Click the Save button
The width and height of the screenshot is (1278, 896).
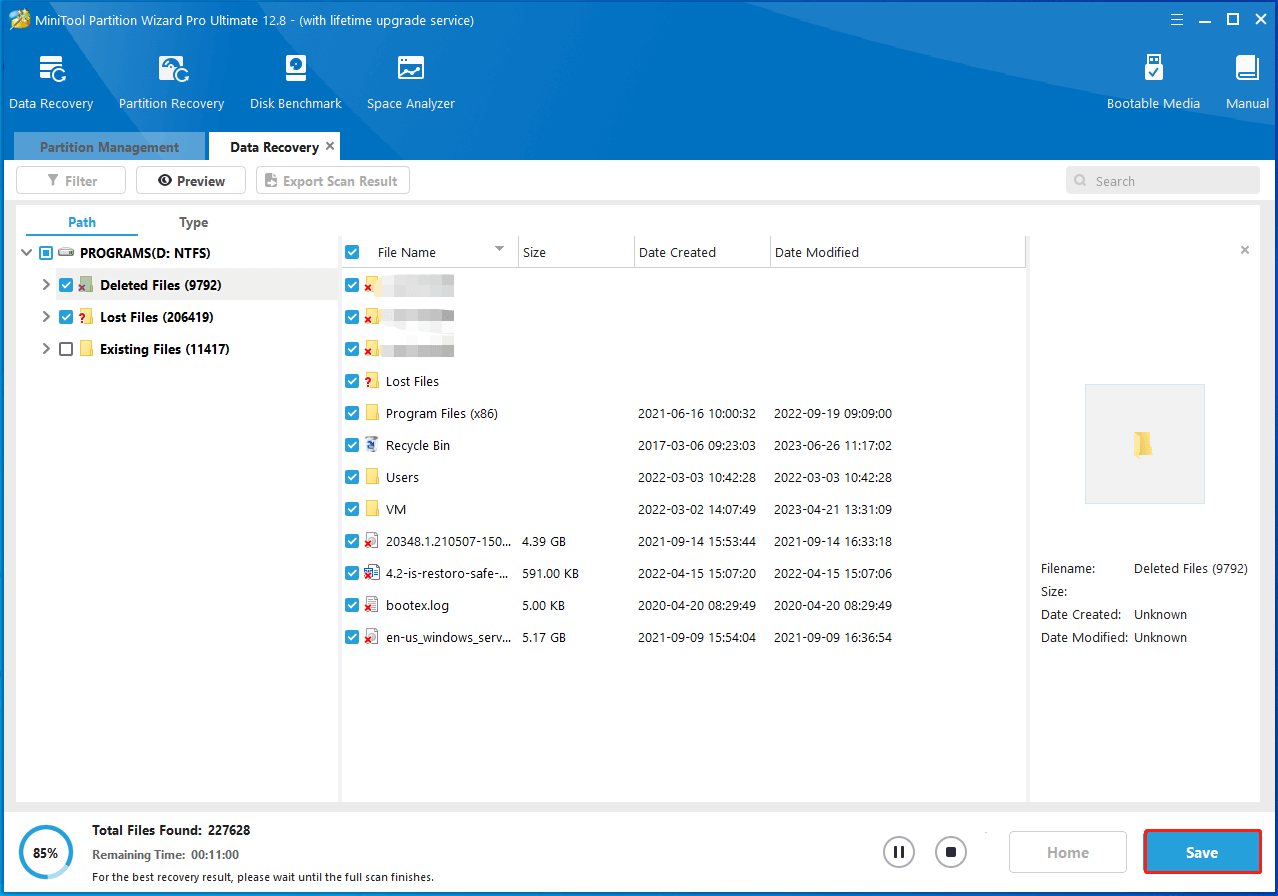point(1202,852)
